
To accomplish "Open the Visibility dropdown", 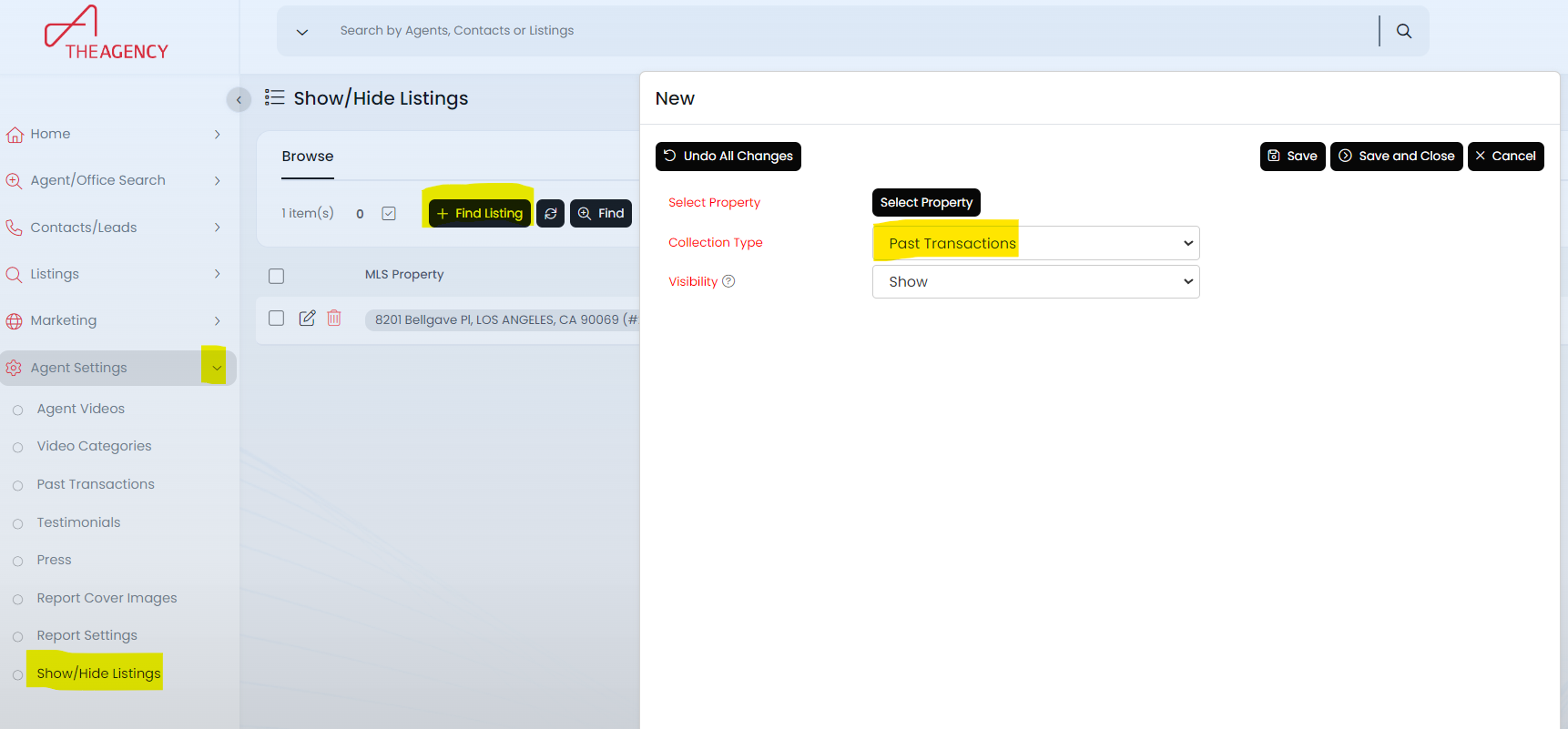I will [x=1036, y=281].
